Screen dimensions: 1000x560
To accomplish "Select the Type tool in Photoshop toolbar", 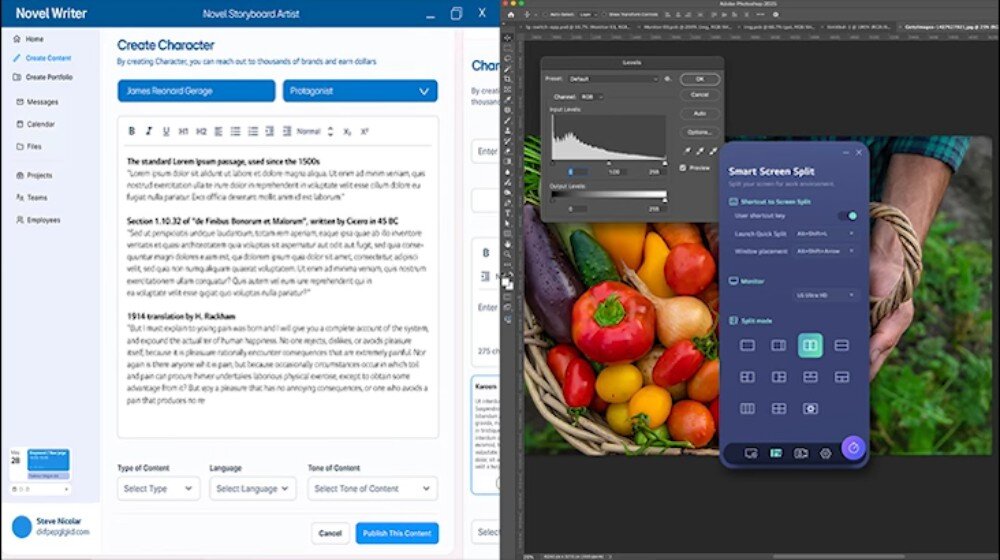I will 509,213.
